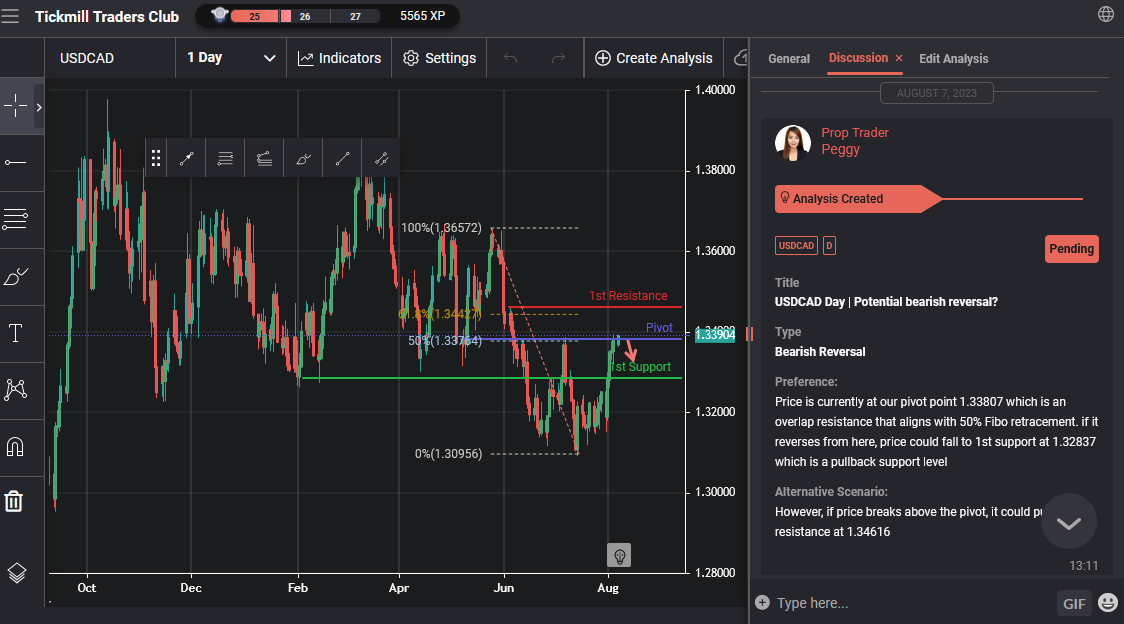Grab the floating toolbar drag handle
The image size is (1124, 624).
coord(156,159)
